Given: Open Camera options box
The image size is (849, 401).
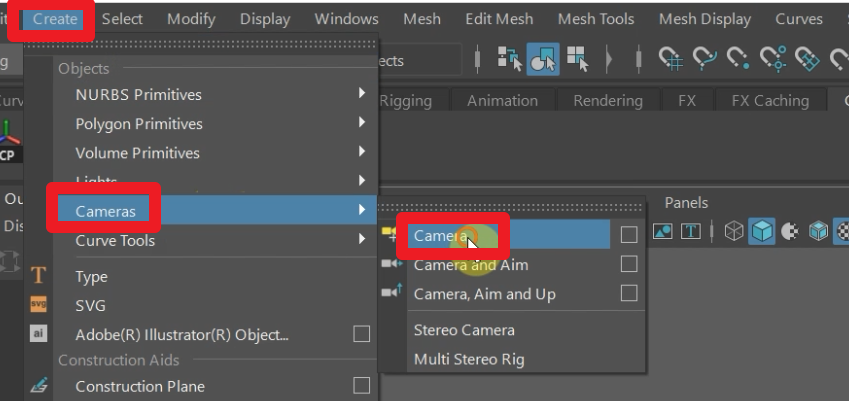Looking at the screenshot, I should point(628,235).
